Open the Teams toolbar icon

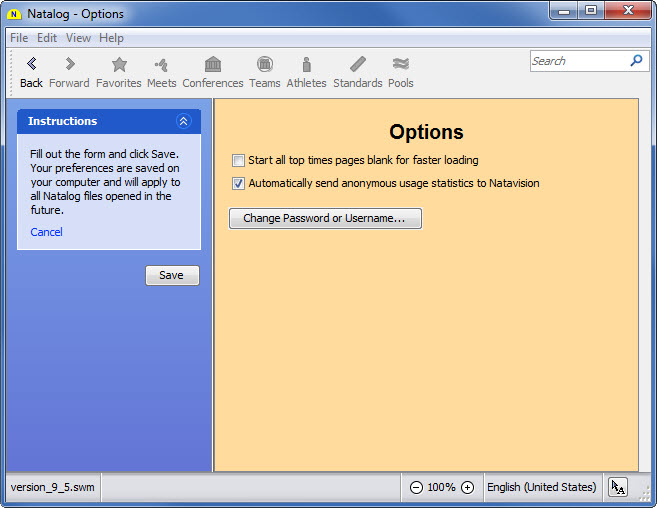(264, 65)
